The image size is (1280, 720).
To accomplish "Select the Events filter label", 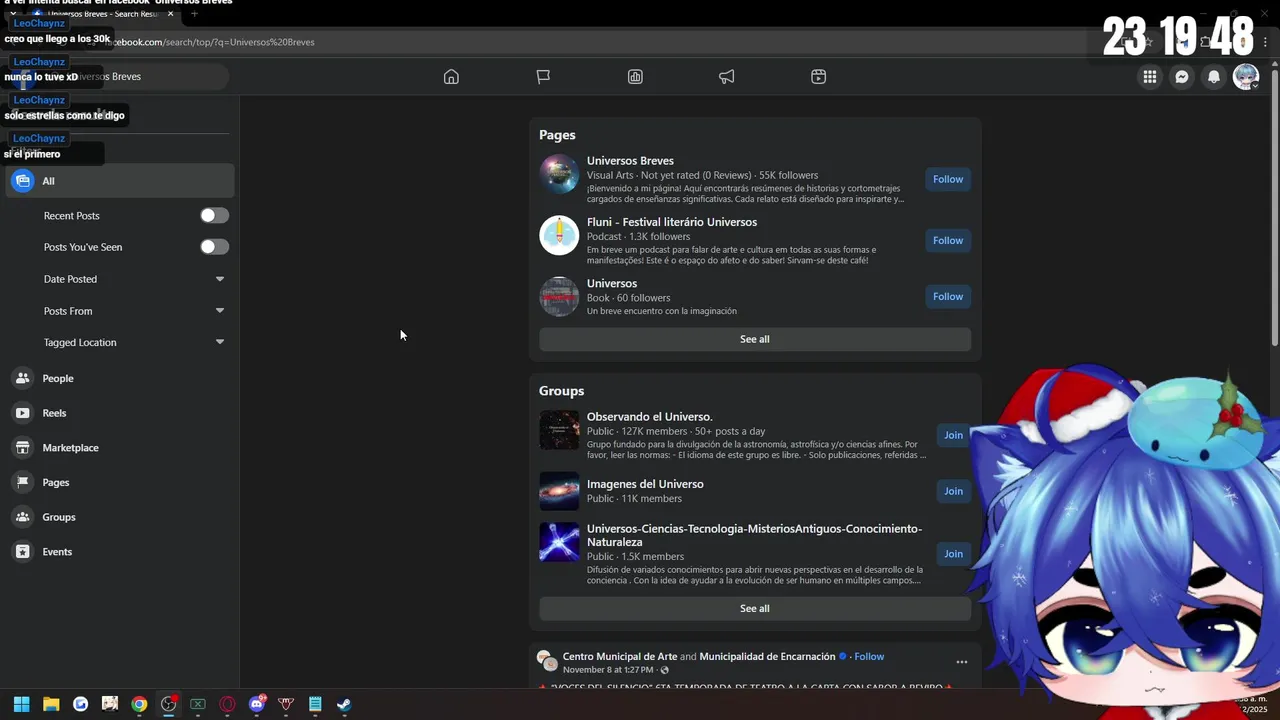I will (x=57, y=552).
